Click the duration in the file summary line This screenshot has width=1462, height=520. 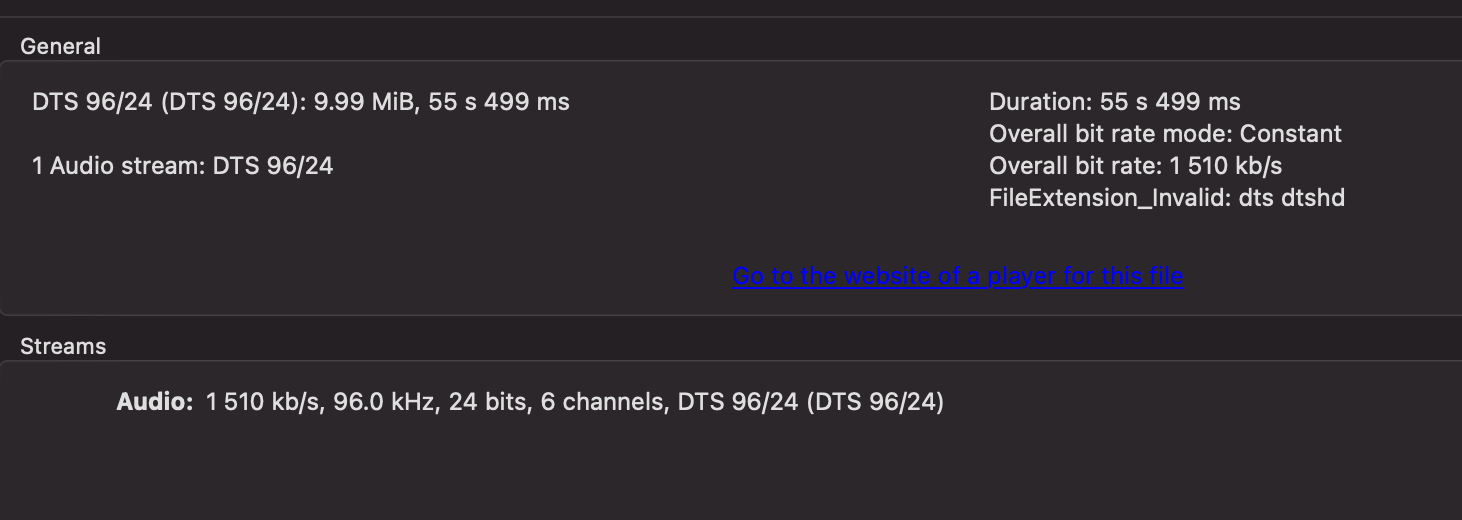(499, 102)
